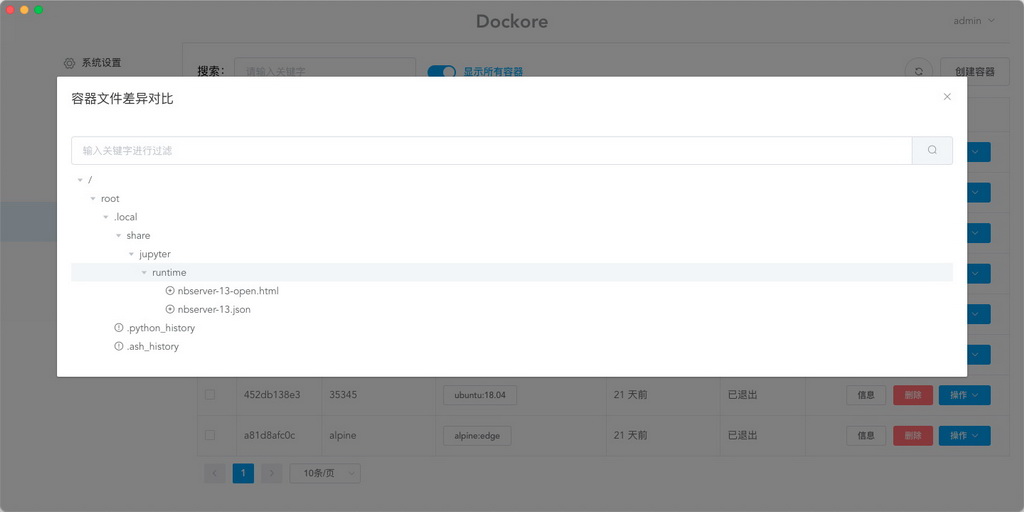
Task: Click the 已退出 status in the alpine row
Action: (743, 436)
